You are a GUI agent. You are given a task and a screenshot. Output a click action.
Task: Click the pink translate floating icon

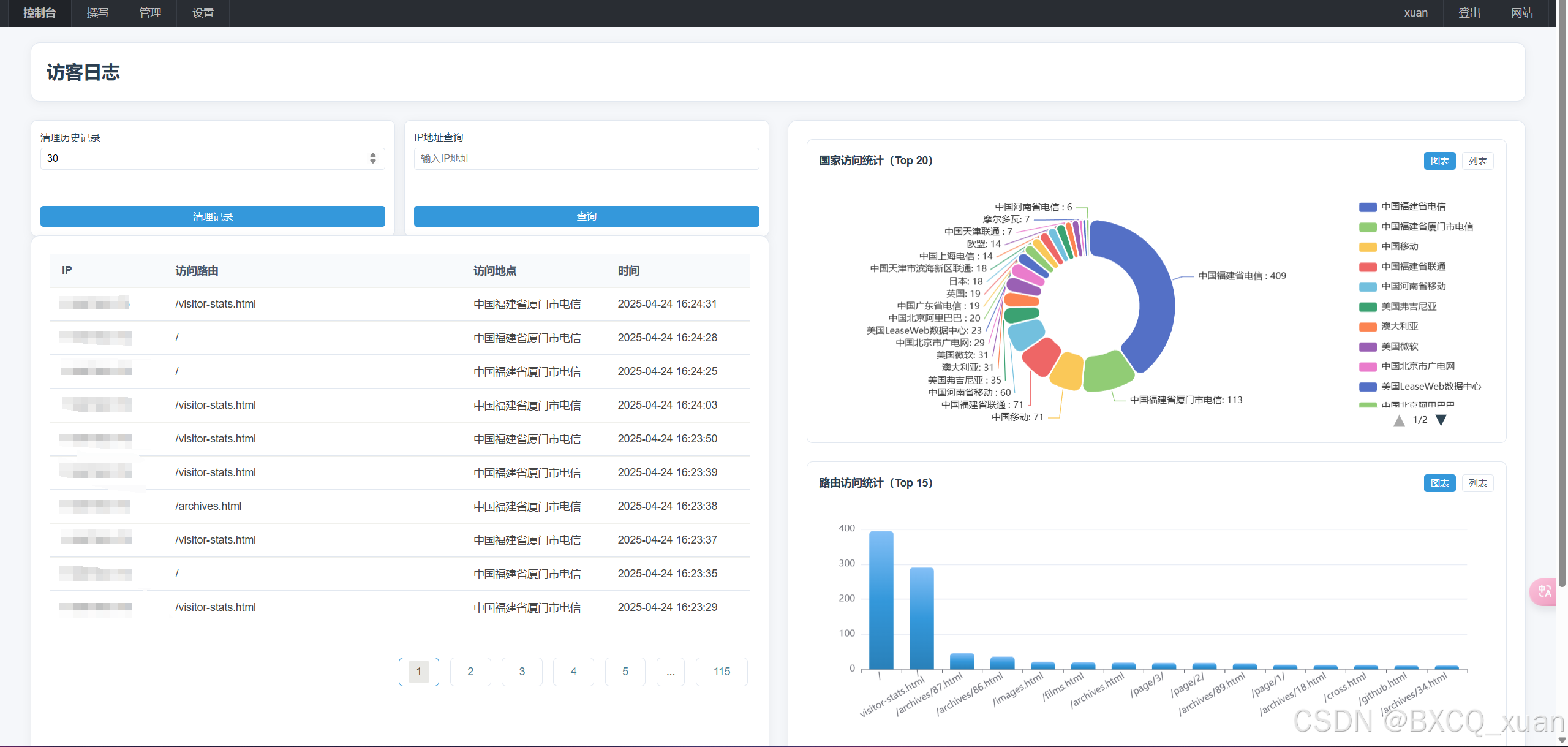(1543, 591)
